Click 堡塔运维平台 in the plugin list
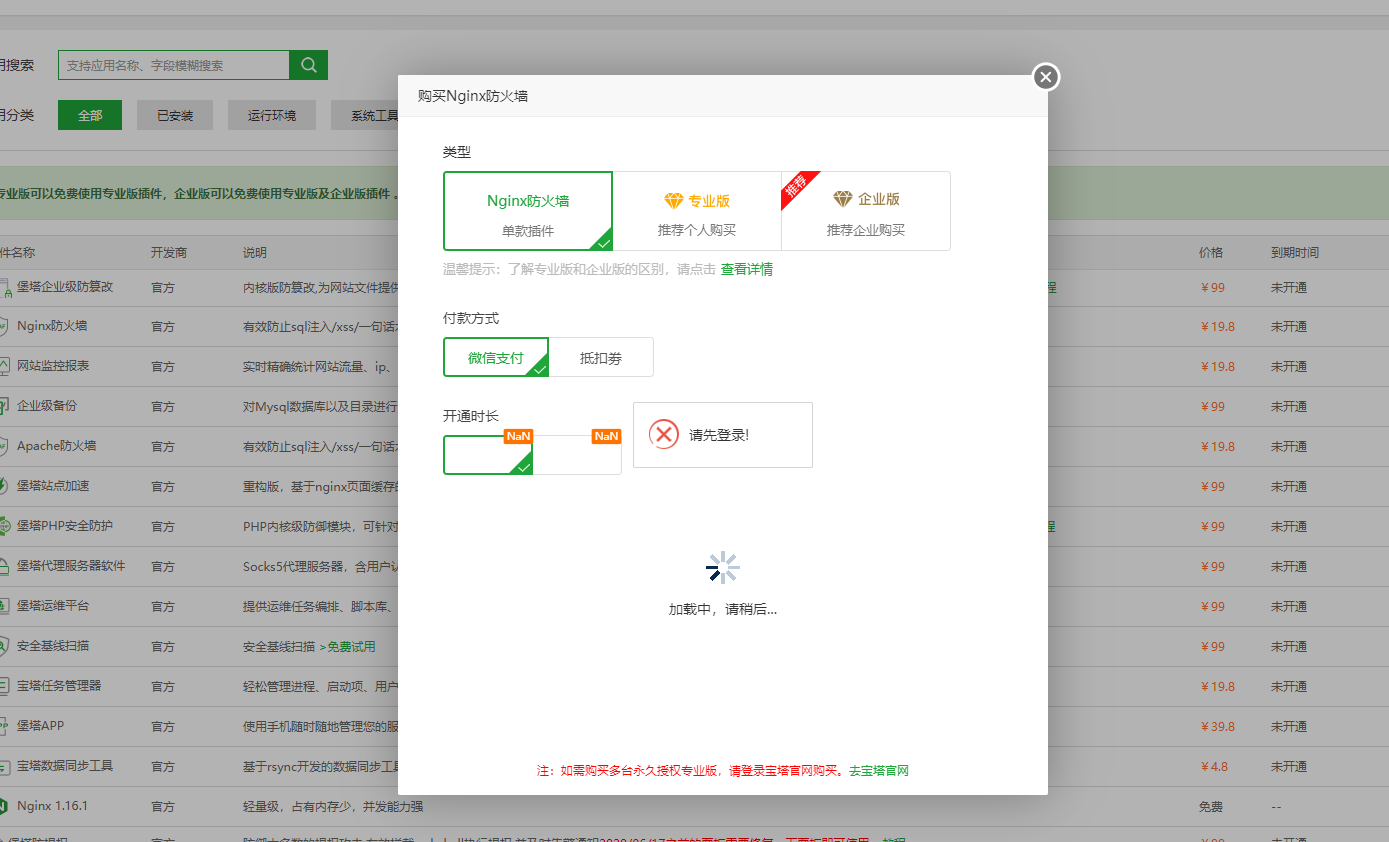The image size is (1389, 842). click(53, 607)
